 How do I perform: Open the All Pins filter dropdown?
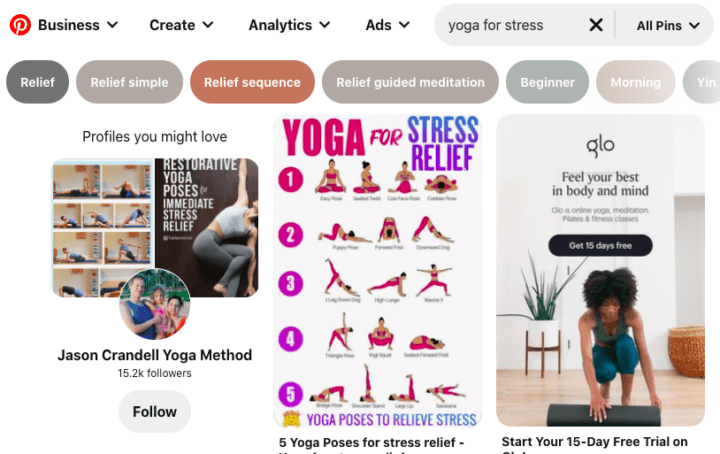pyautogui.click(x=668, y=26)
